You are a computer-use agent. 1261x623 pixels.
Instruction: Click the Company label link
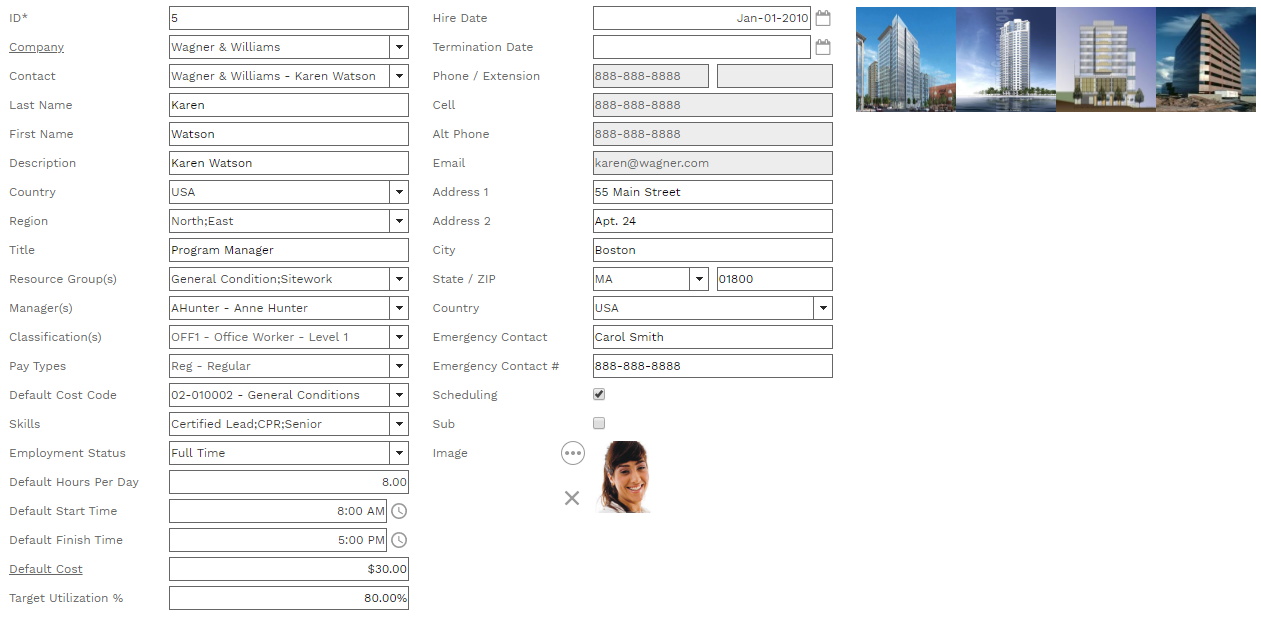click(36, 47)
